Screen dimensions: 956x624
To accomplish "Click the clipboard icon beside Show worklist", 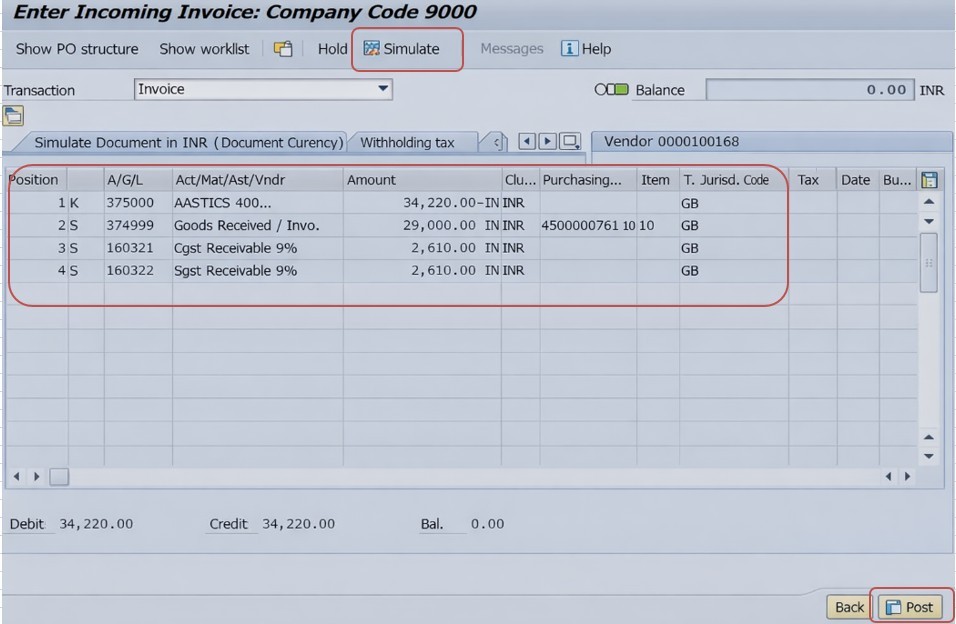I will pyautogui.click(x=284, y=49).
